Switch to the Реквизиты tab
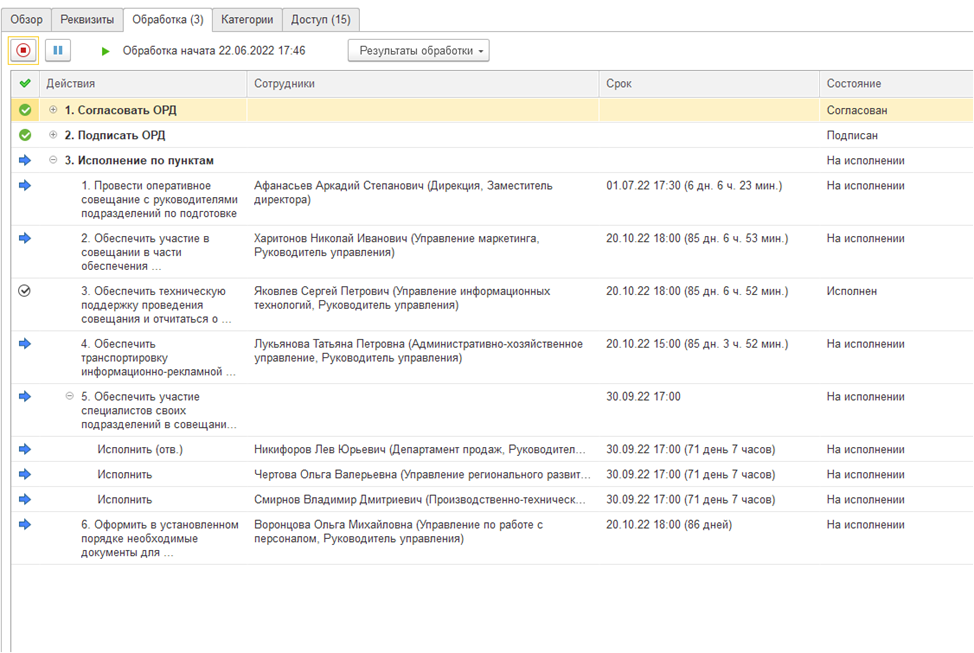Viewport: 974px width, 653px height. tap(87, 19)
